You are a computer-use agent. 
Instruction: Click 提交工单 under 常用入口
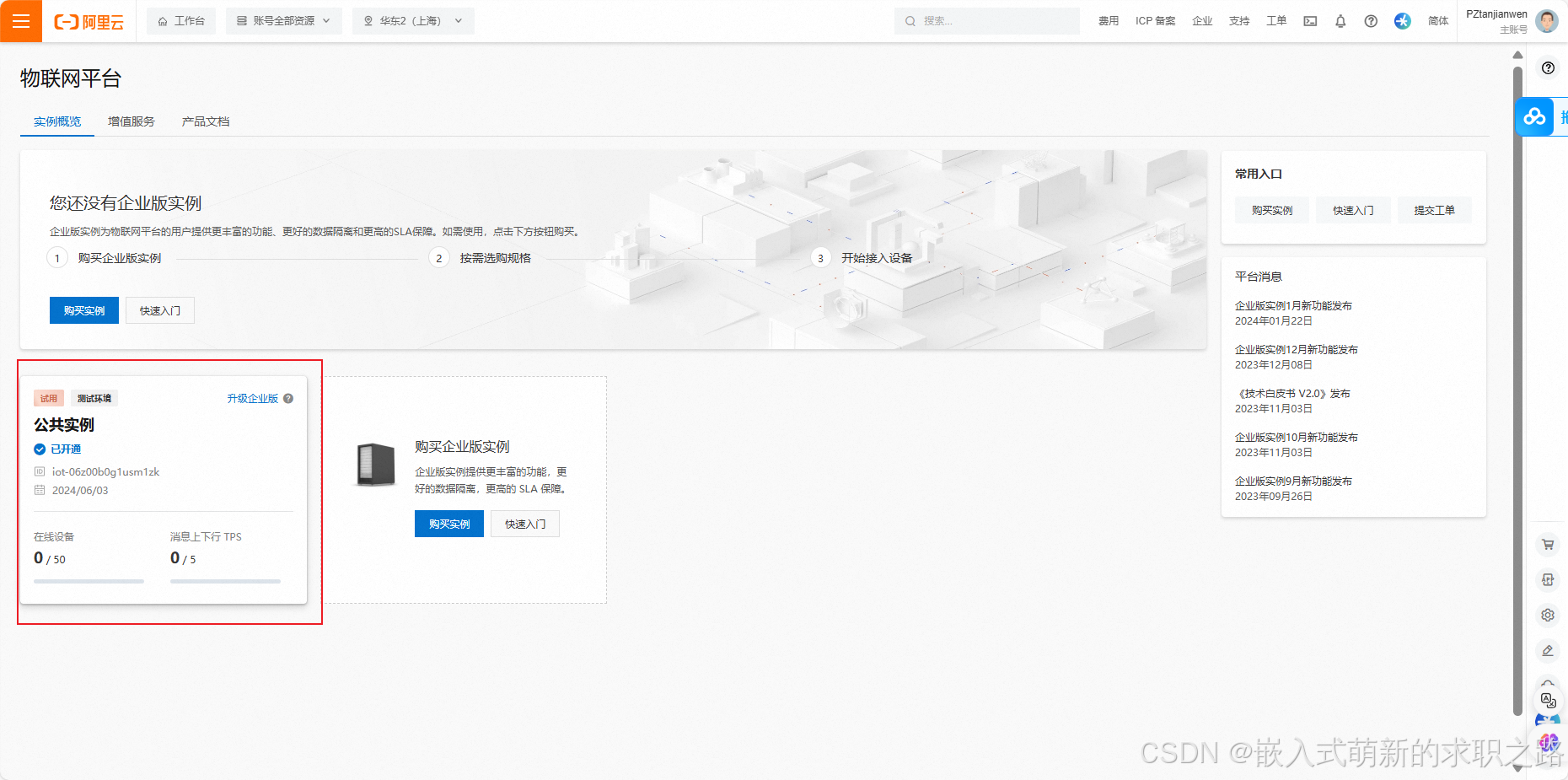pos(1434,210)
